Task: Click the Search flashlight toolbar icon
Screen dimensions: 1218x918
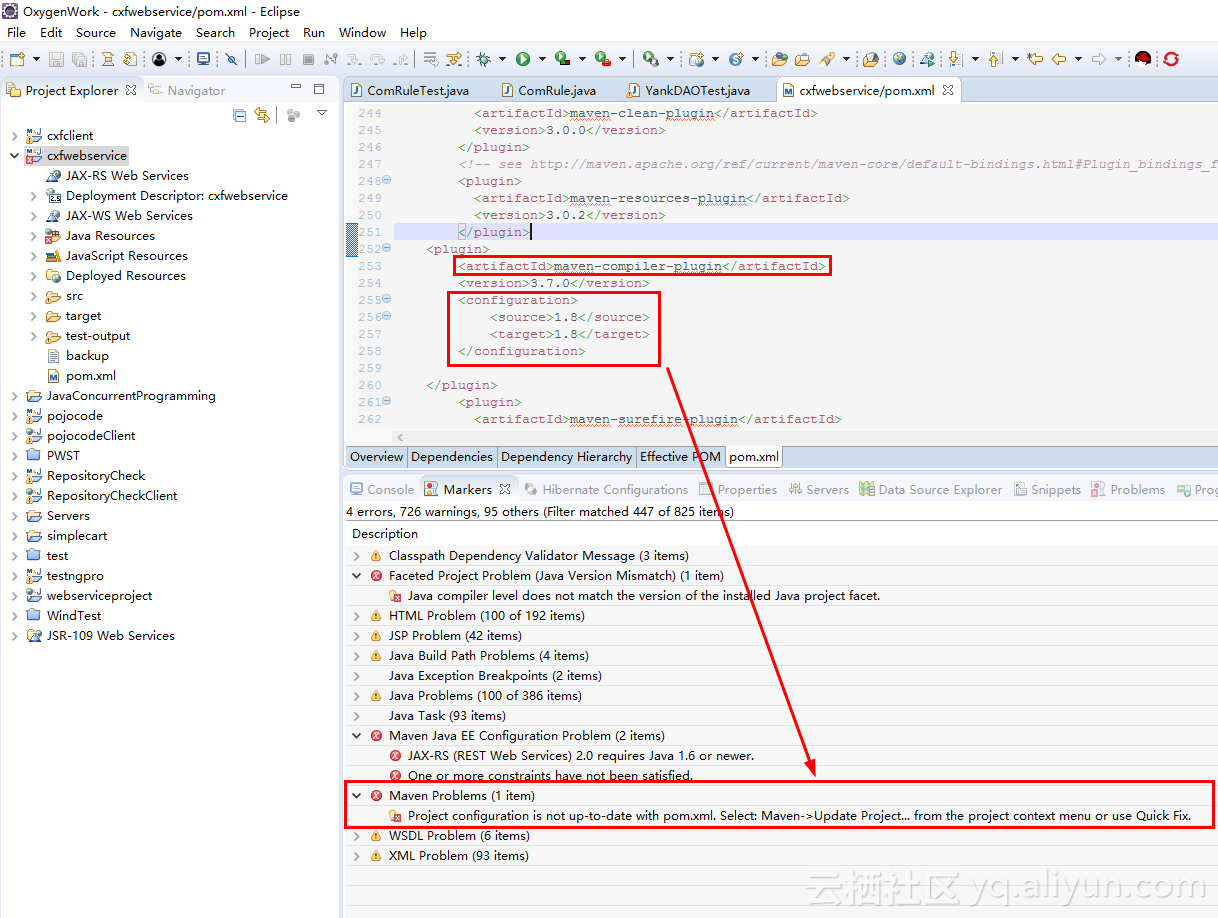Action: [827, 59]
